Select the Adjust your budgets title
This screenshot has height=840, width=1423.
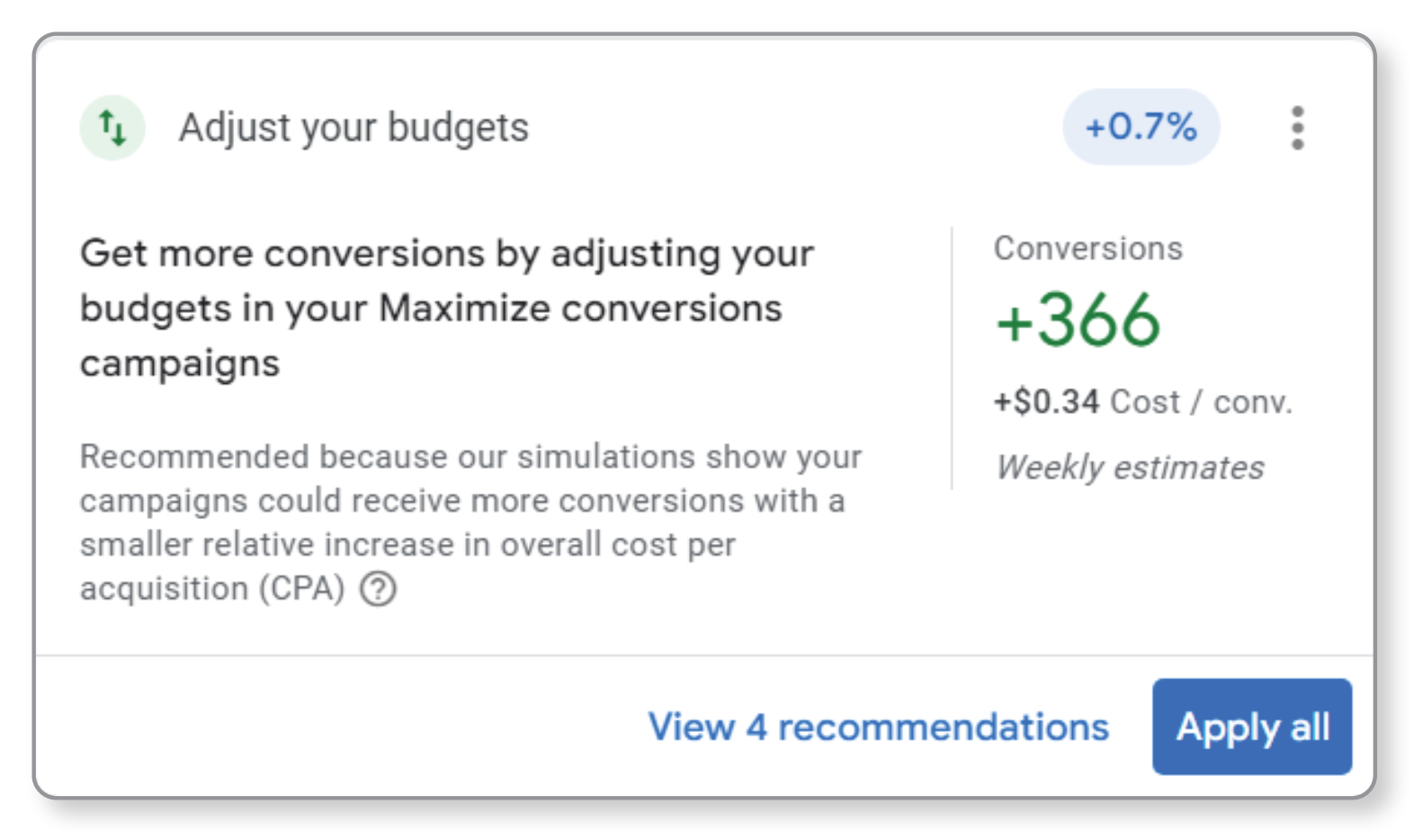click(x=354, y=128)
